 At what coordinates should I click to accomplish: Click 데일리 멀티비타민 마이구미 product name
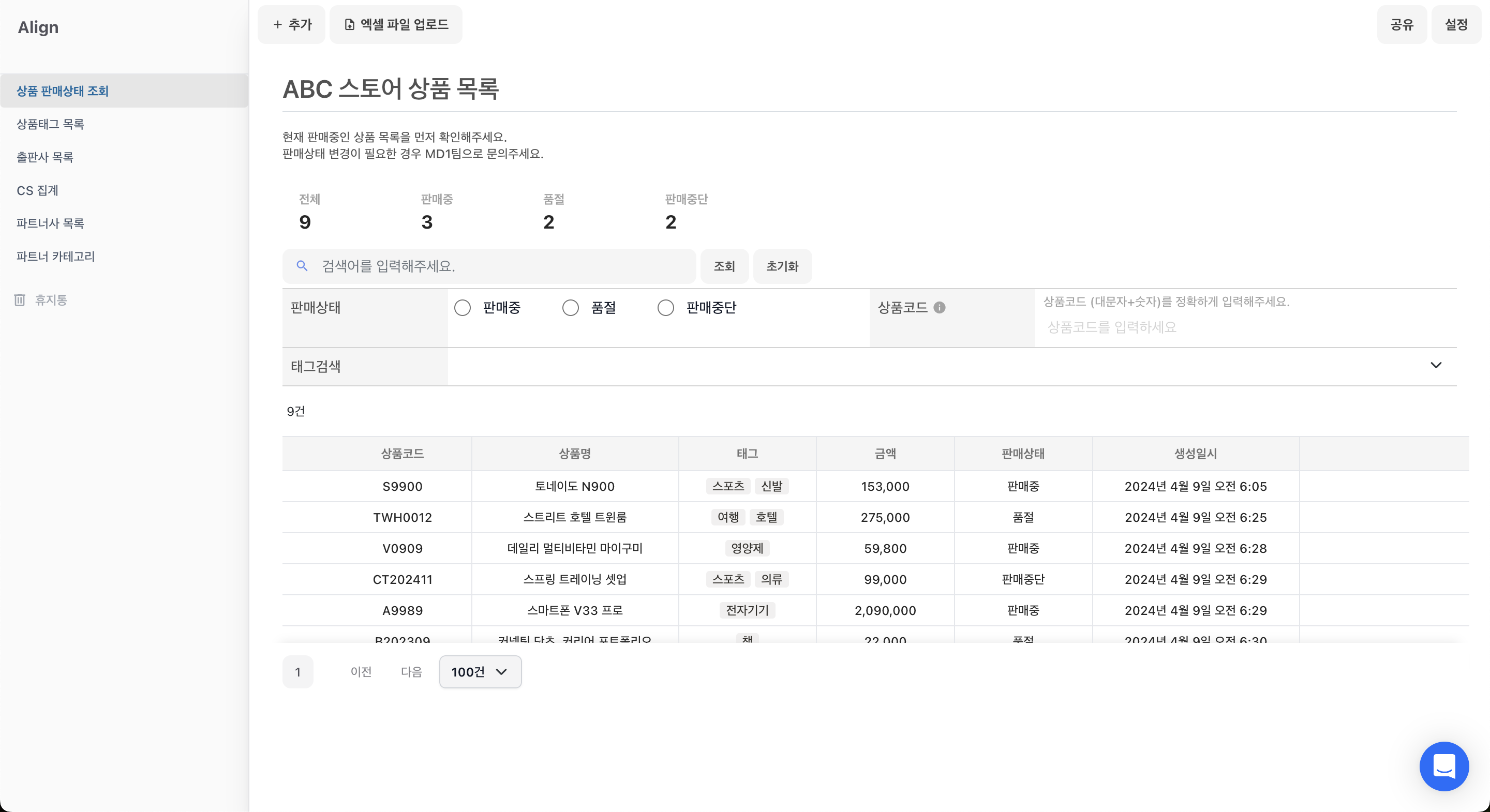tap(574, 549)
